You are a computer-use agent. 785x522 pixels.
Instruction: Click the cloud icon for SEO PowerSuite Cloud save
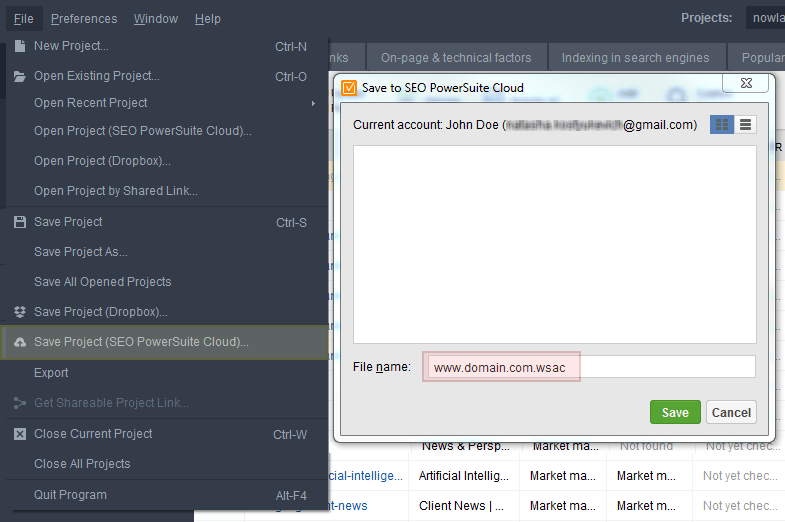tap(20, 342)
